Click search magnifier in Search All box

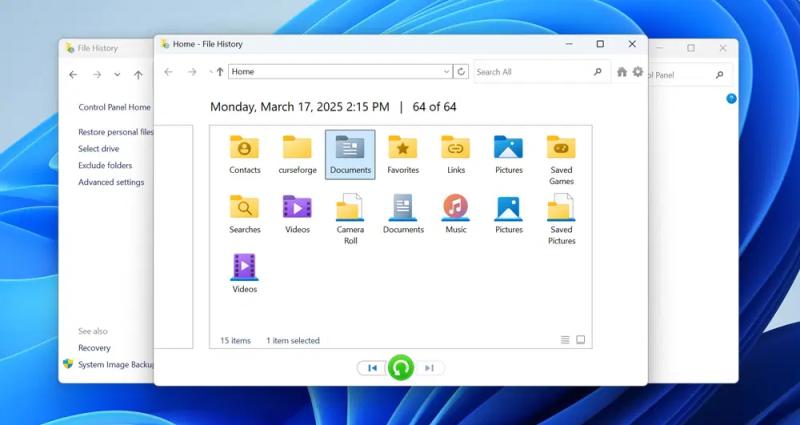597,72
